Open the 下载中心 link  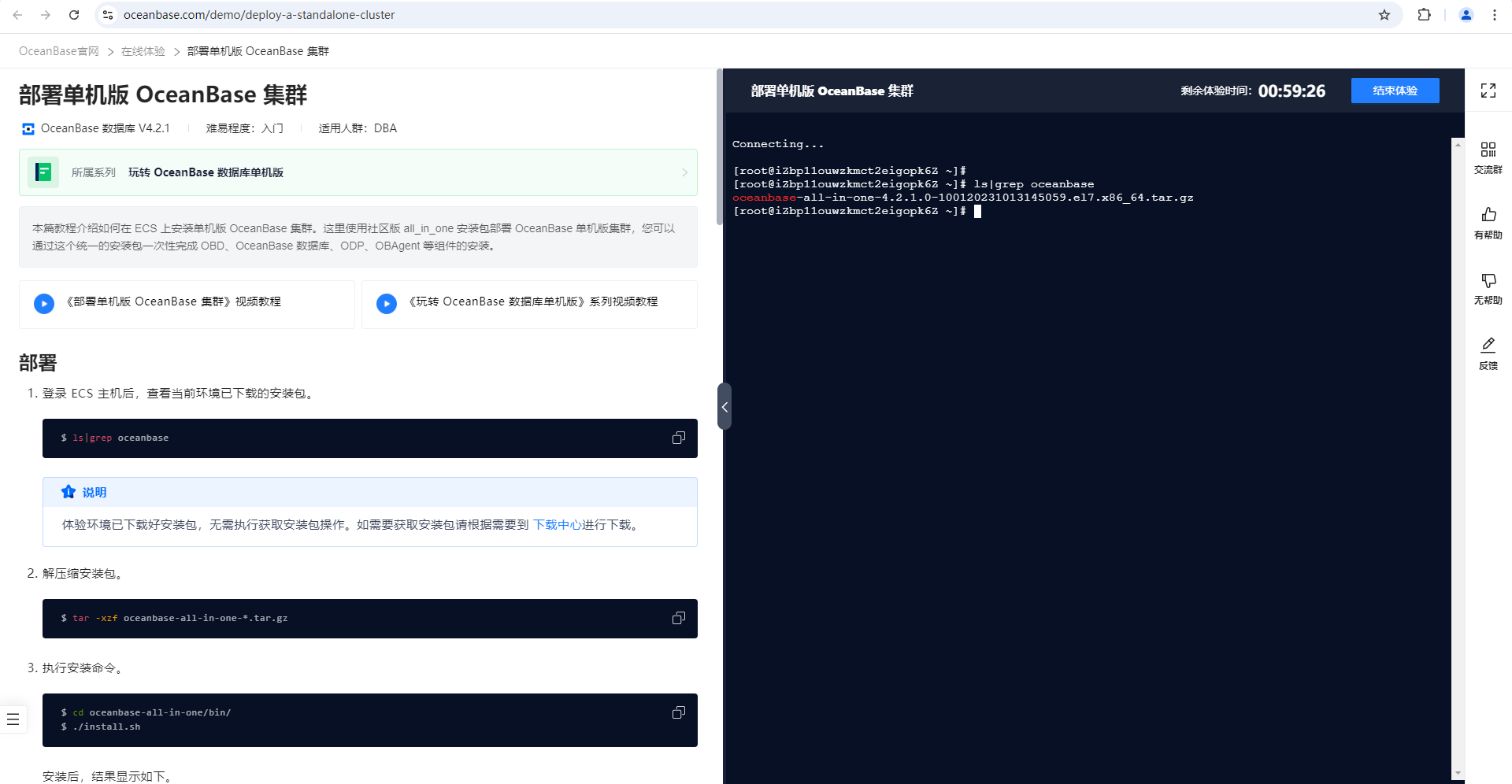pyautogui.click(x=558, y=525)
